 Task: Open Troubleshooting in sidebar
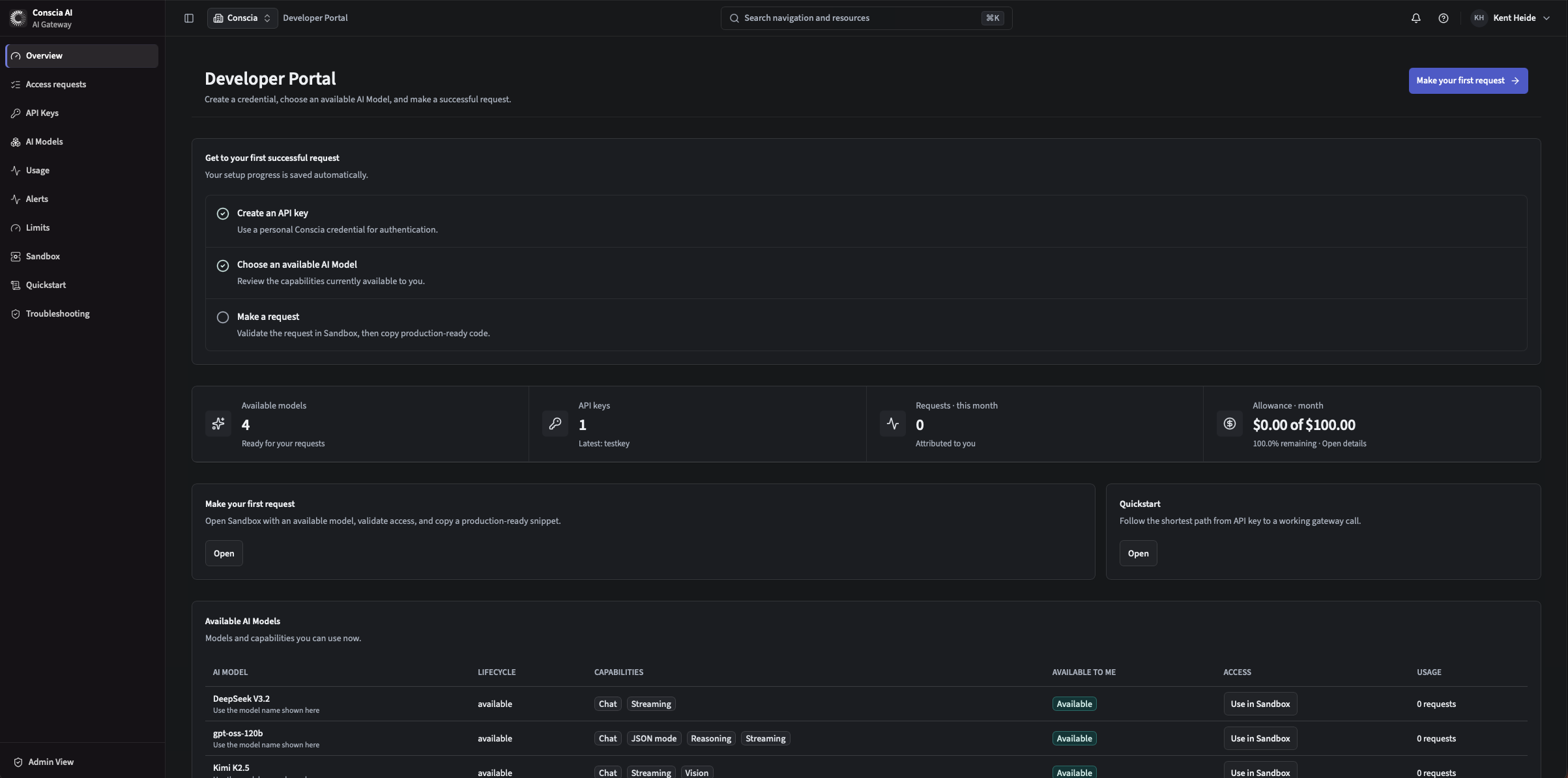pyautogui.click(x=81, y=314)
